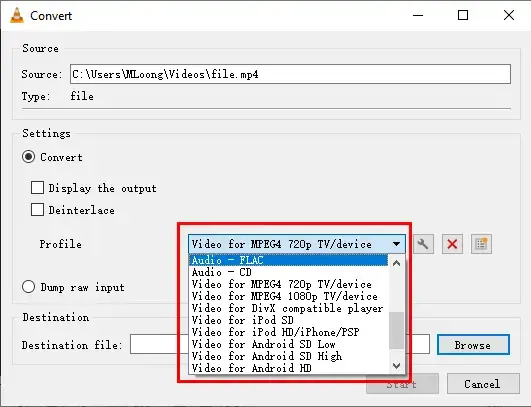The width and height of the screenshot is (531, 407).
Task: Collapse the Profile dropdown combo box
Action: coord(297,244)
